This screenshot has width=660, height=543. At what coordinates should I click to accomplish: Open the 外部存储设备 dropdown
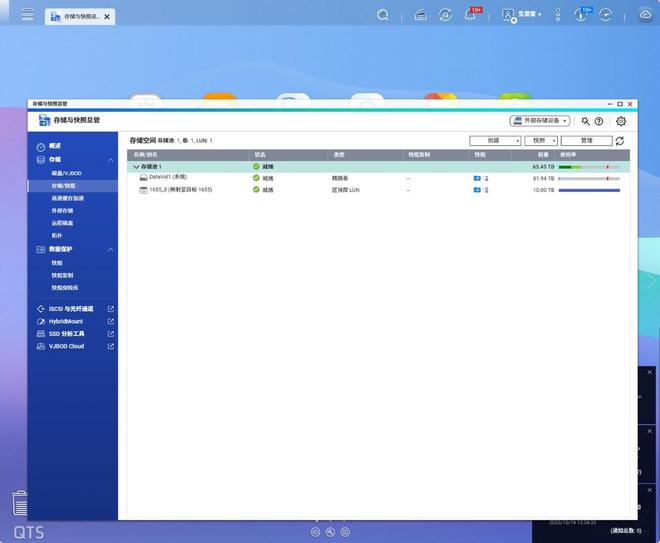pyautogui.click(x=540, y=121)
